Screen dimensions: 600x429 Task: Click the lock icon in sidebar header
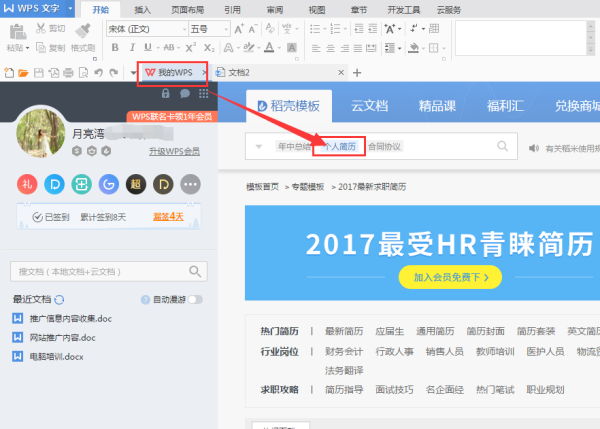coord(165,93)
